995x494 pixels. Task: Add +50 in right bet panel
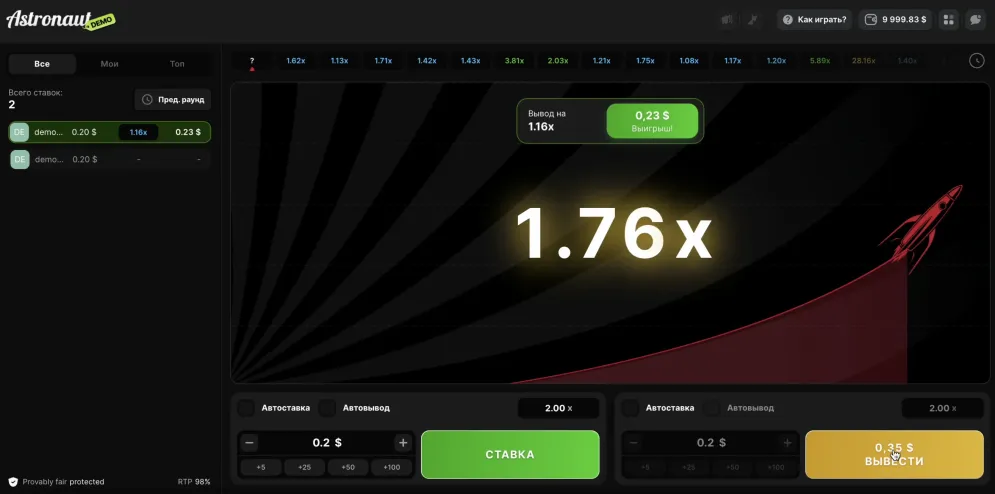tap(732, 467)
